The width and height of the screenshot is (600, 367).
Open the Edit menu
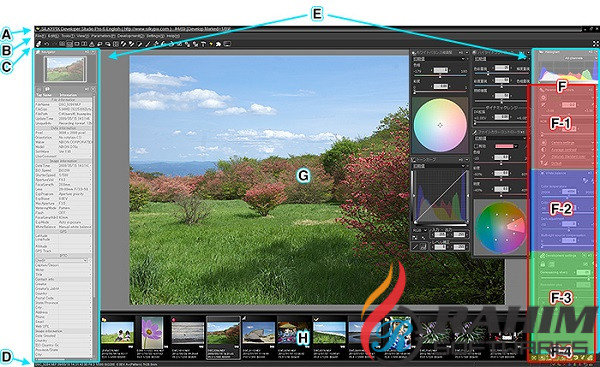coord(54,36)
